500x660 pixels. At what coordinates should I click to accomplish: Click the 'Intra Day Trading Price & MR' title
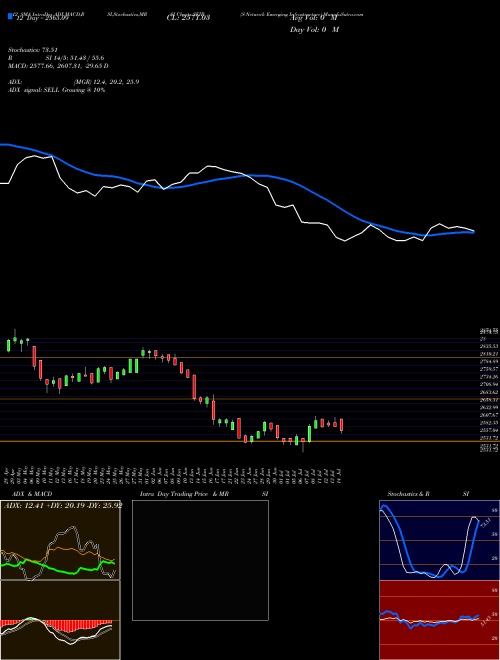185,494
